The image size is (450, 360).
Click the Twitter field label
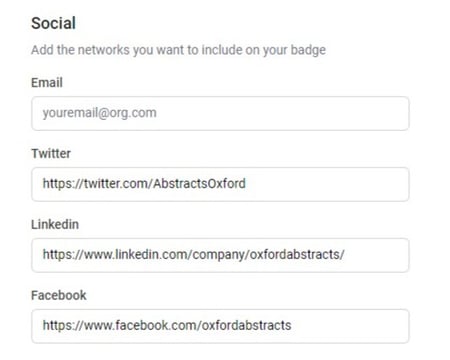point(51,154)
